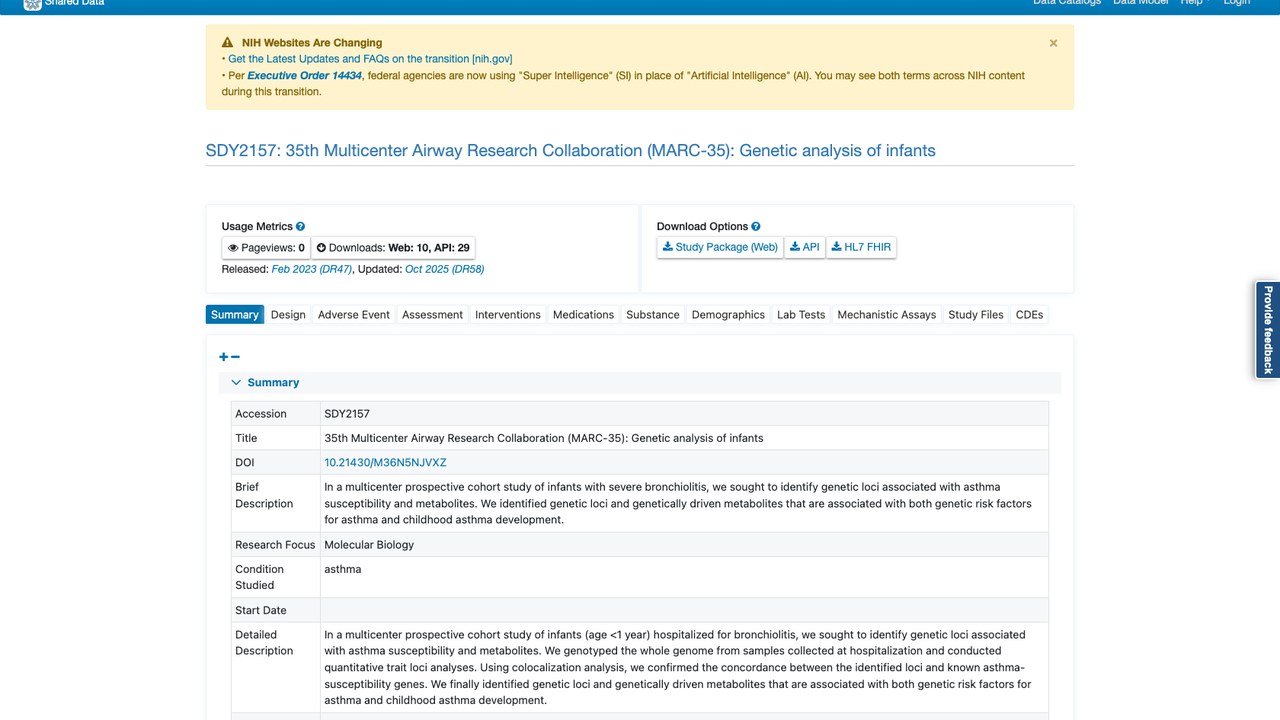Expand all sections with the plus icon
Screen dimensions: 1280x720
coord(224,357)
